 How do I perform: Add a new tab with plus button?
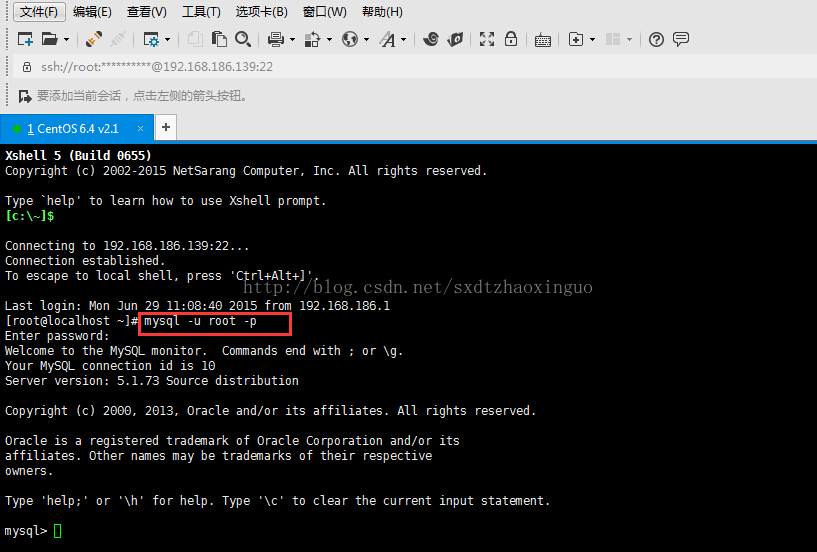(166, 127)
